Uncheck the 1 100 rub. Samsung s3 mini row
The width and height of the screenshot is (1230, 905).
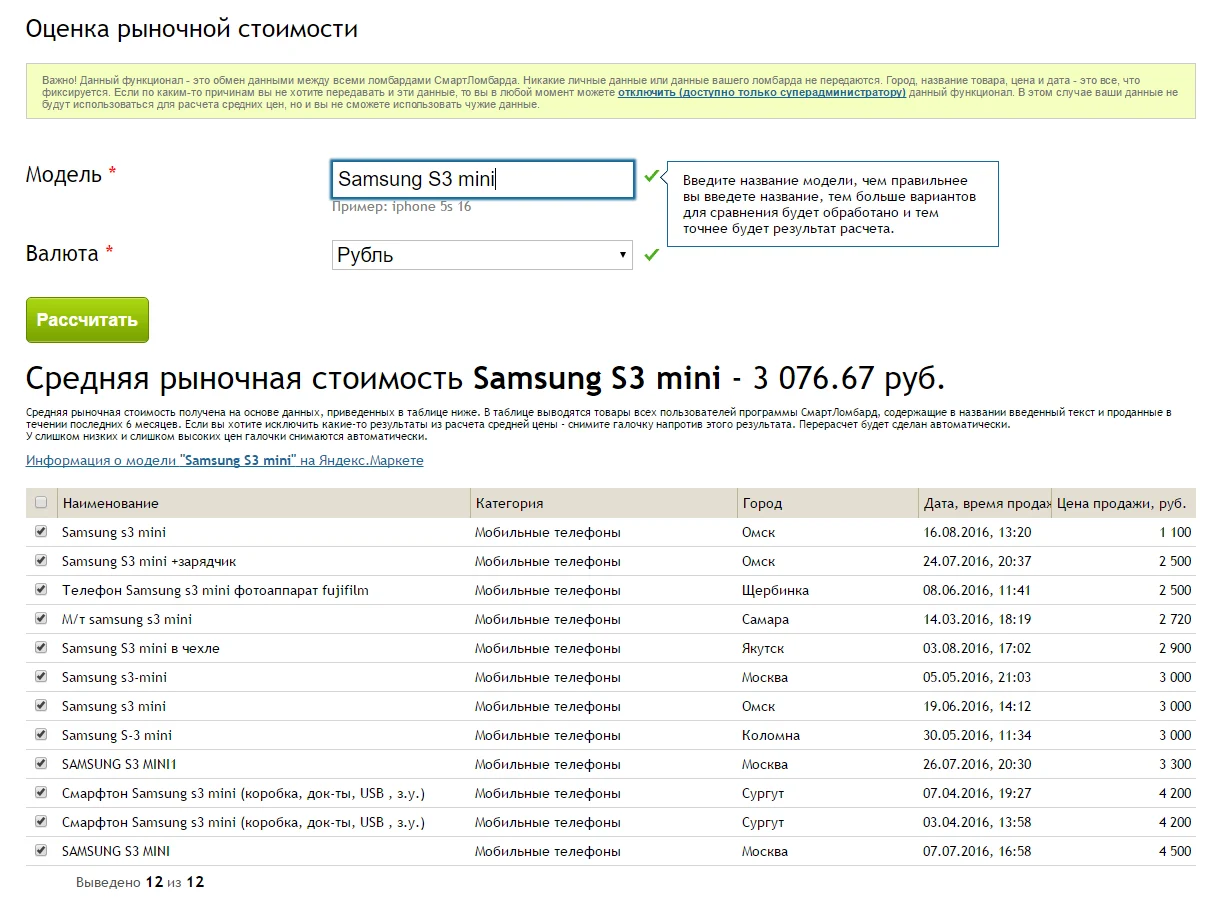[x=41, y=532]
